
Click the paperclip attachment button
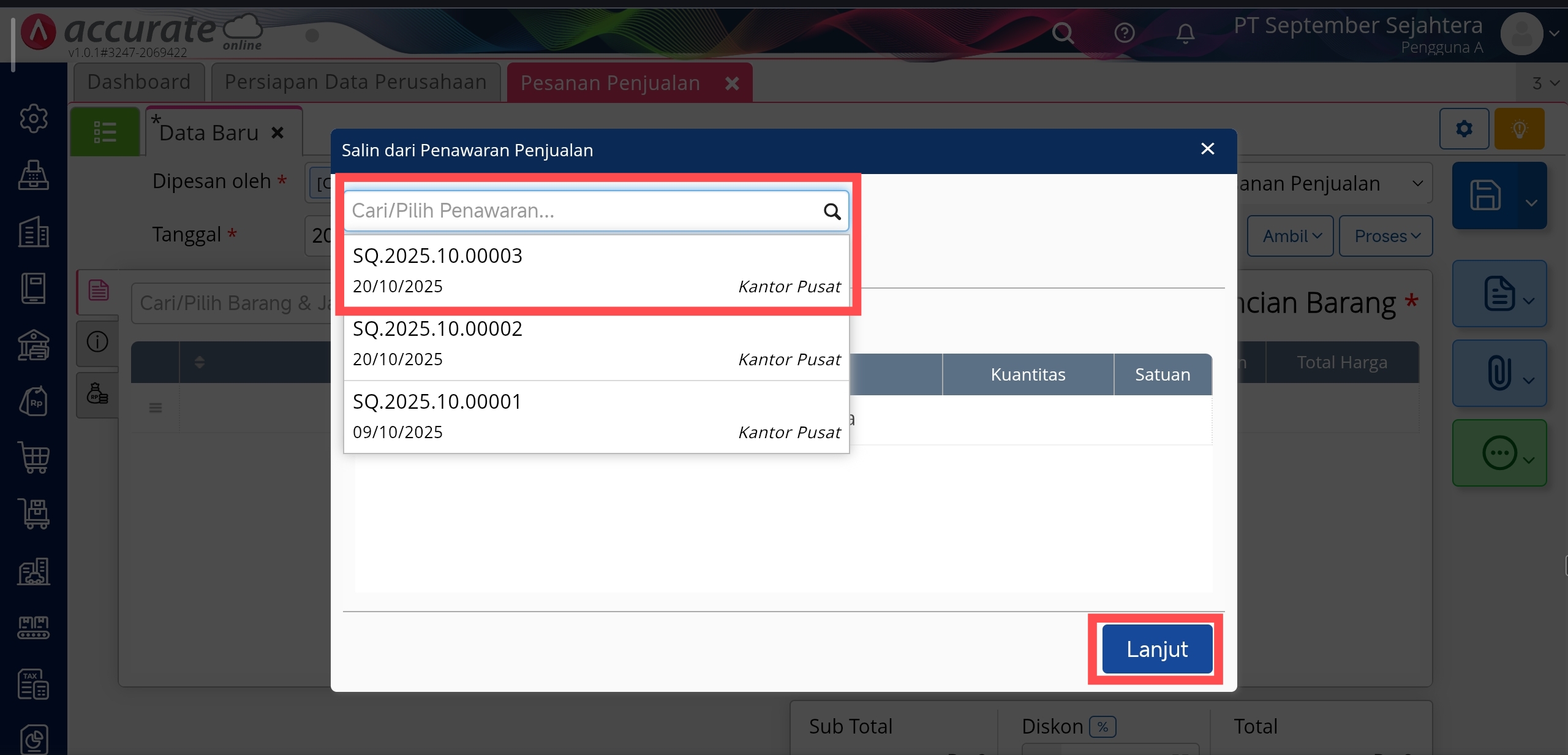tap(1499, 373)
